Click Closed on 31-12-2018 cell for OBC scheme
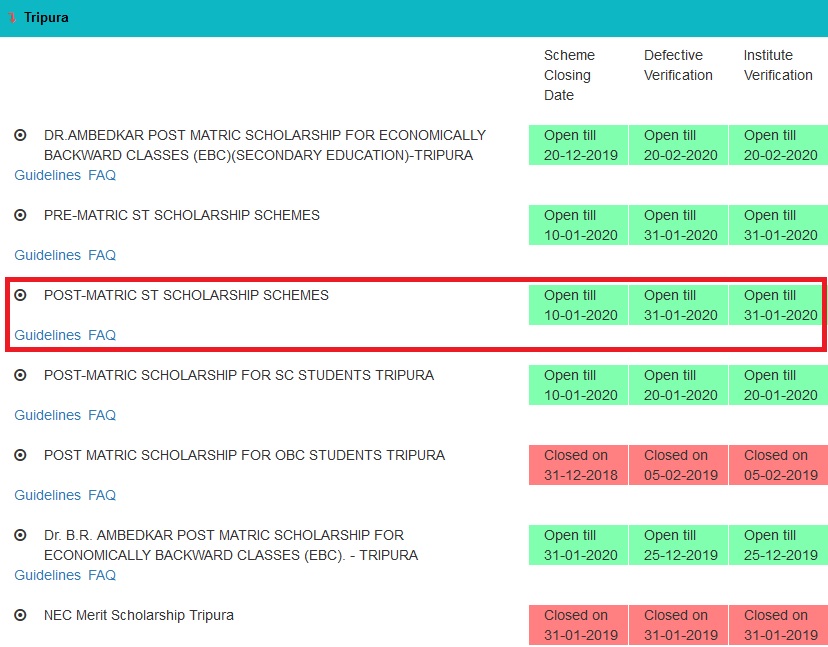 578,465
